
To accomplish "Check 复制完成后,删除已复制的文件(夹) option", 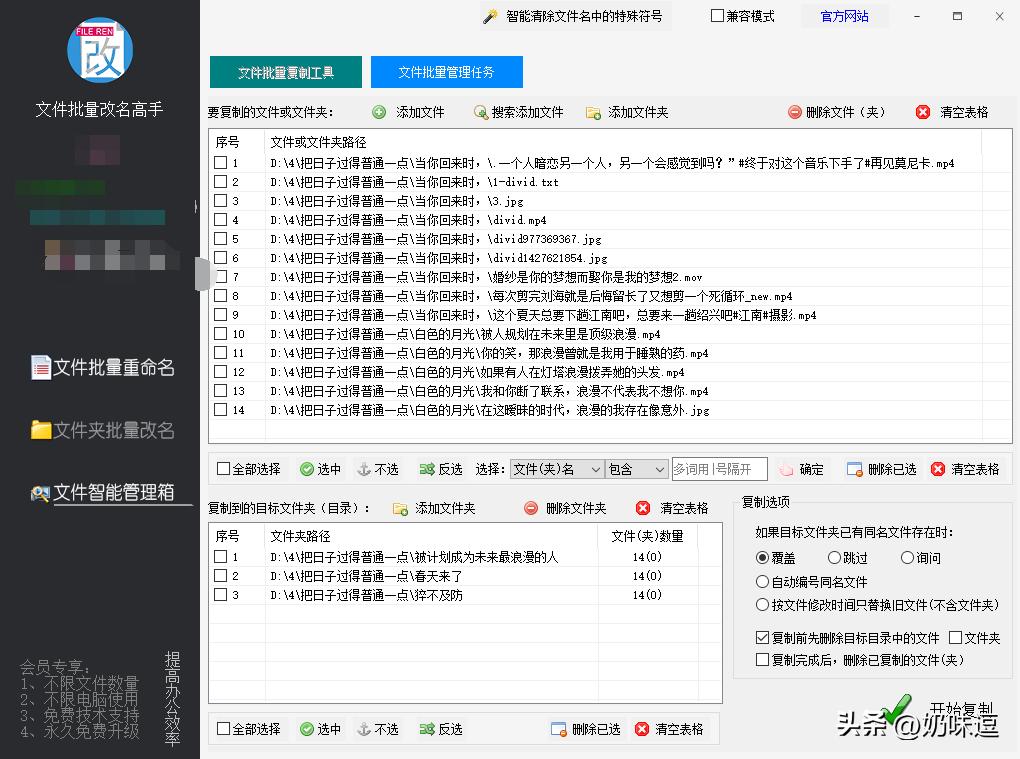I will click(x=763, y=660).
